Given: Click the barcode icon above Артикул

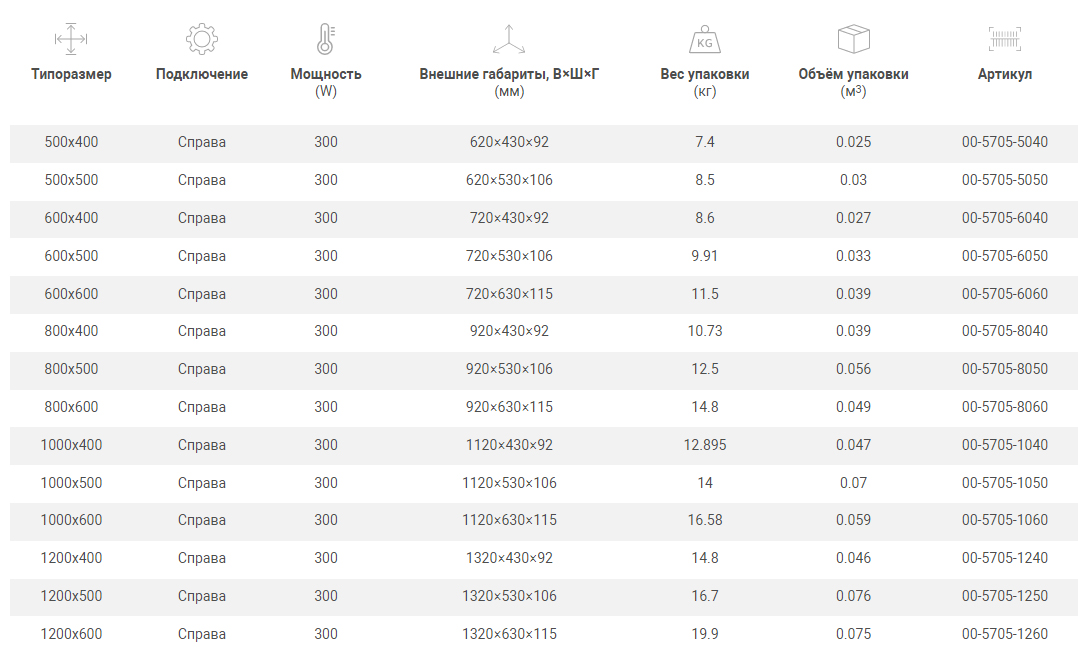Looking at the screenshot, I should pyautogui.click(x=1004, y=39).
